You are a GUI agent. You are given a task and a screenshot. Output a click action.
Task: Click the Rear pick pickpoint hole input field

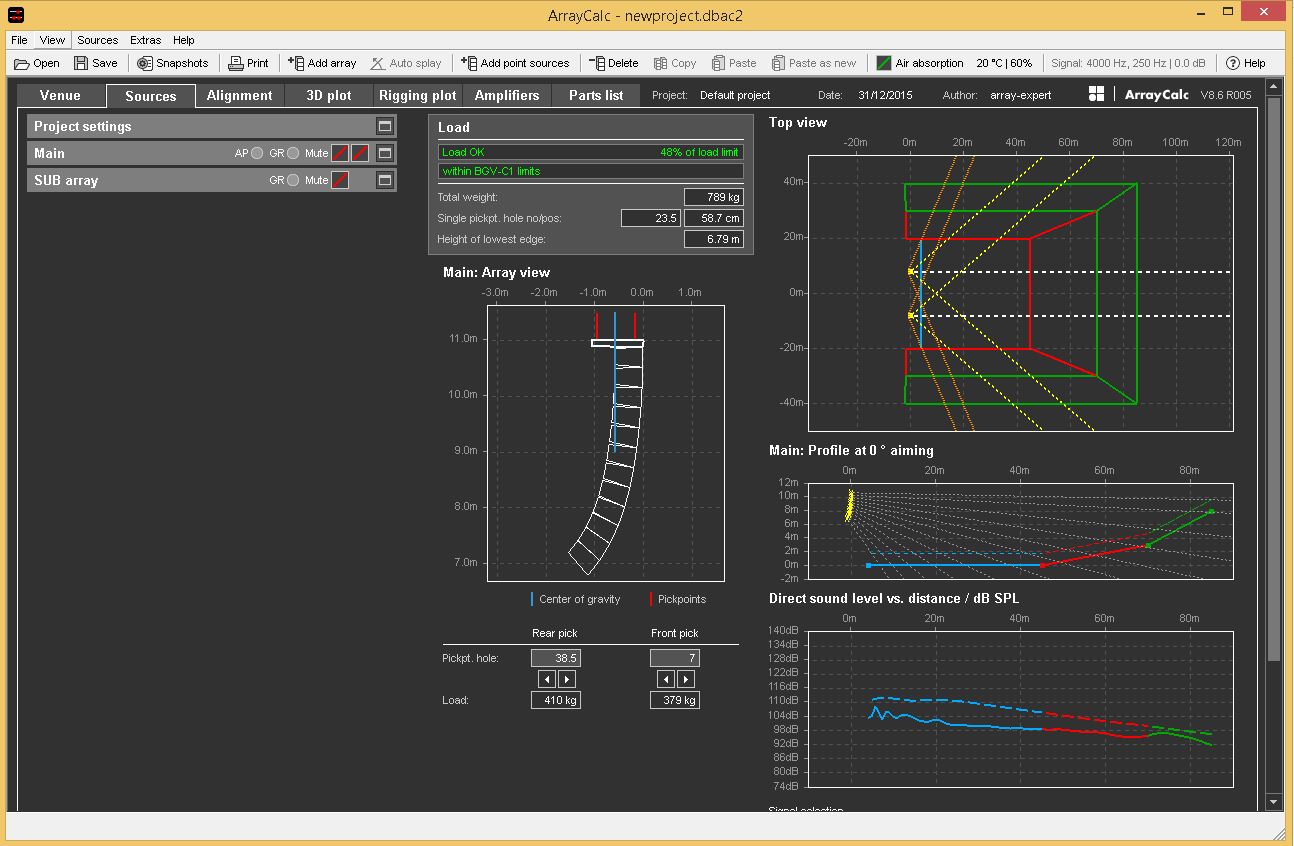pyautogui.click(x=556, y=657)
